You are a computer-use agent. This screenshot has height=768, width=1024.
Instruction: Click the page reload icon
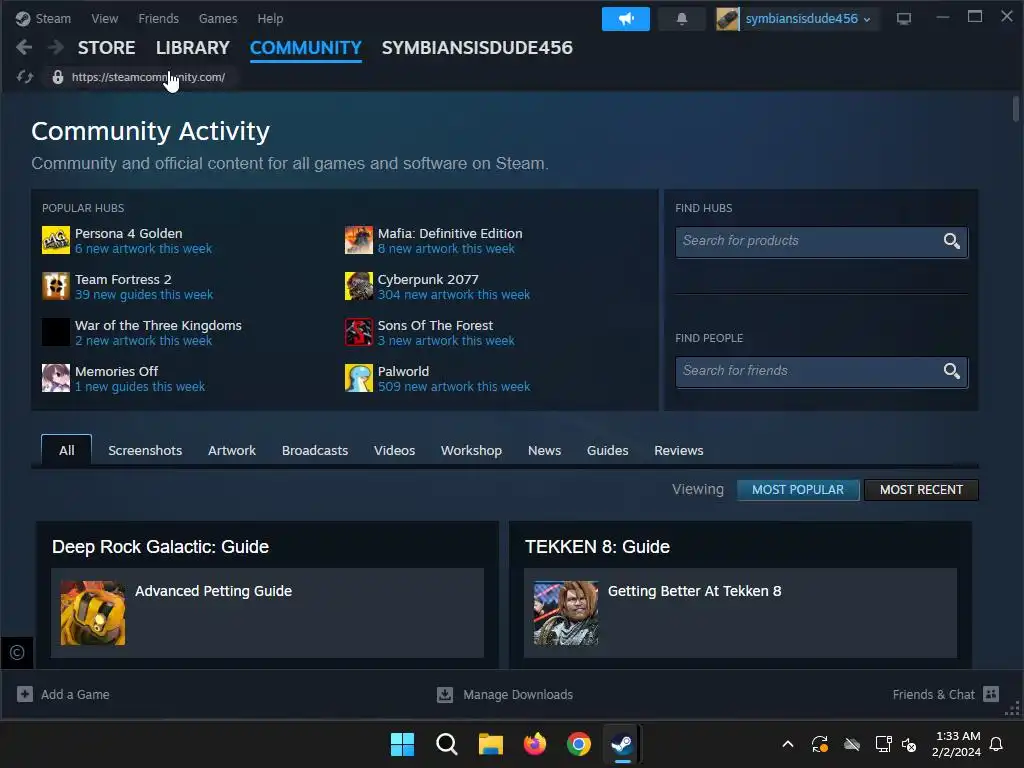(x=25, y=77)
